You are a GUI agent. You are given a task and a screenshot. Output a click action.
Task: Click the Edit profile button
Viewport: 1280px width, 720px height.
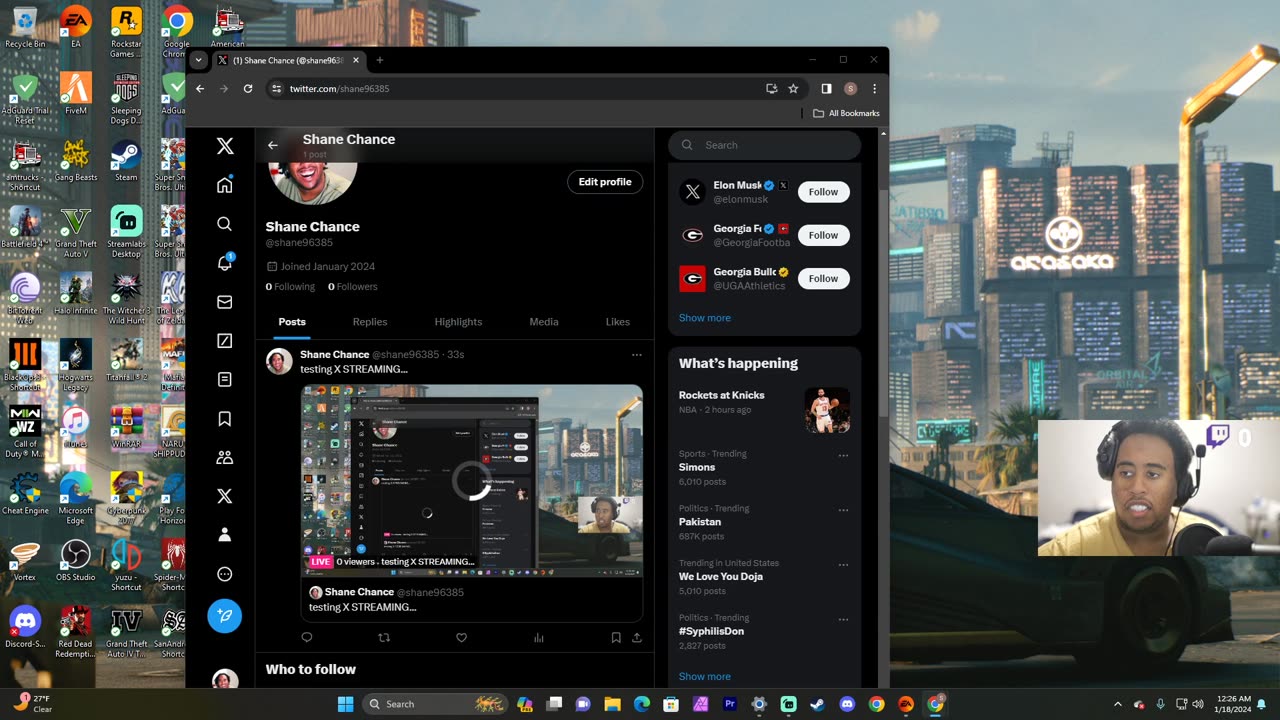pyautogui.click(x=605, y=182)
